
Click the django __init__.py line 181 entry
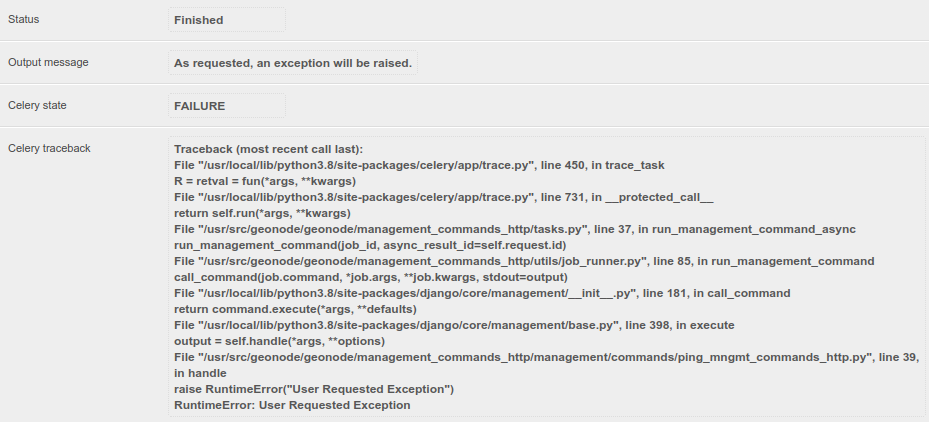(x=482, y=293)
